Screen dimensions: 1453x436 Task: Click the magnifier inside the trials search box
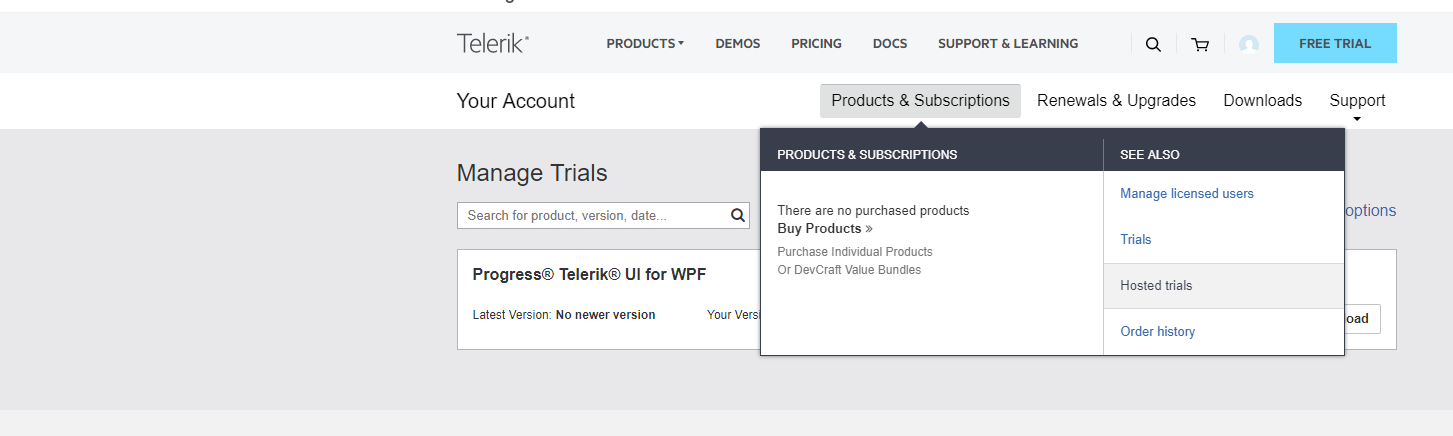[x=738, y=215]
